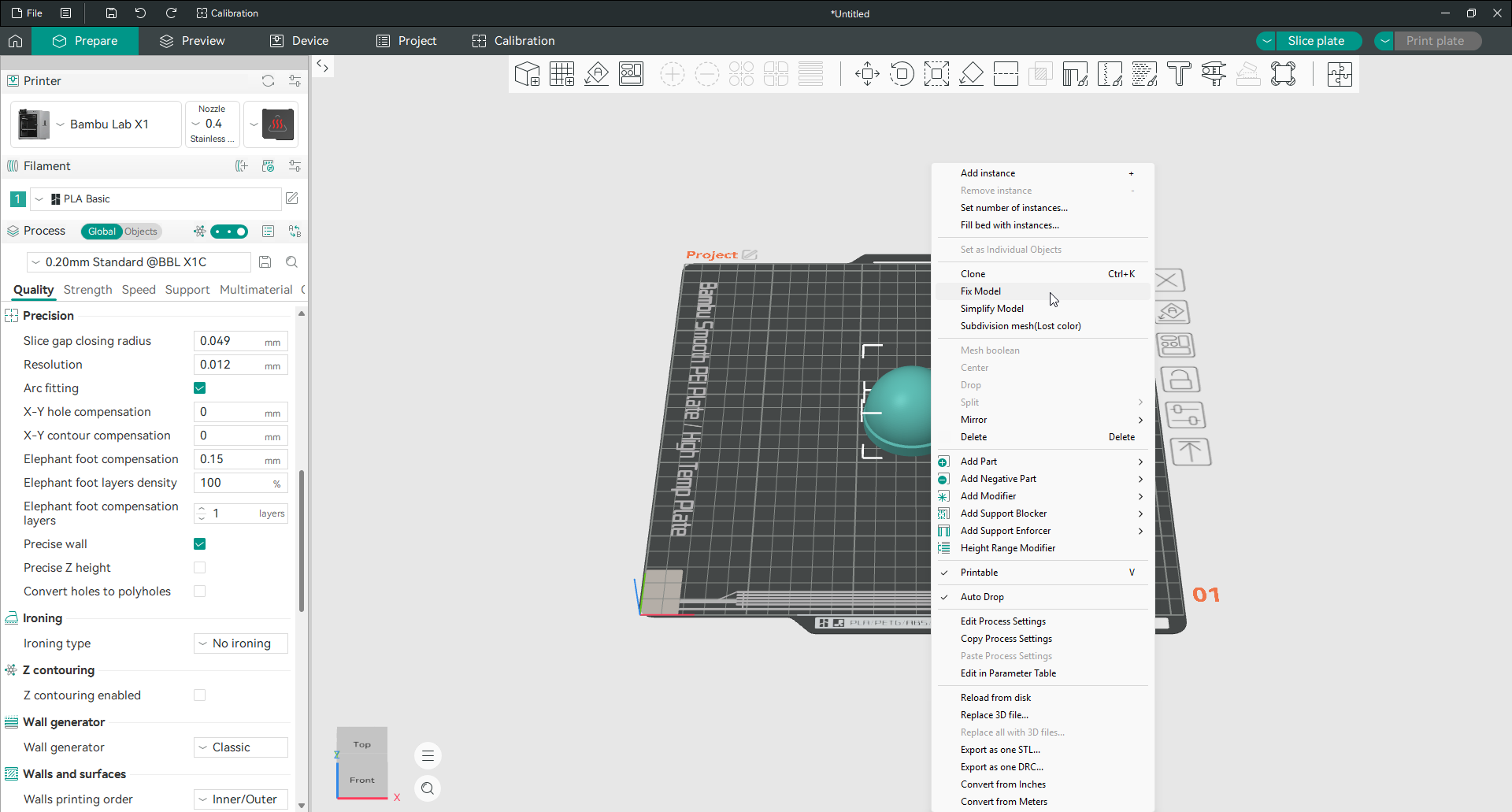Switch to the Strength tab
Image resolution: width=1512 pixels, height=812 pixels.
(87, 290)
